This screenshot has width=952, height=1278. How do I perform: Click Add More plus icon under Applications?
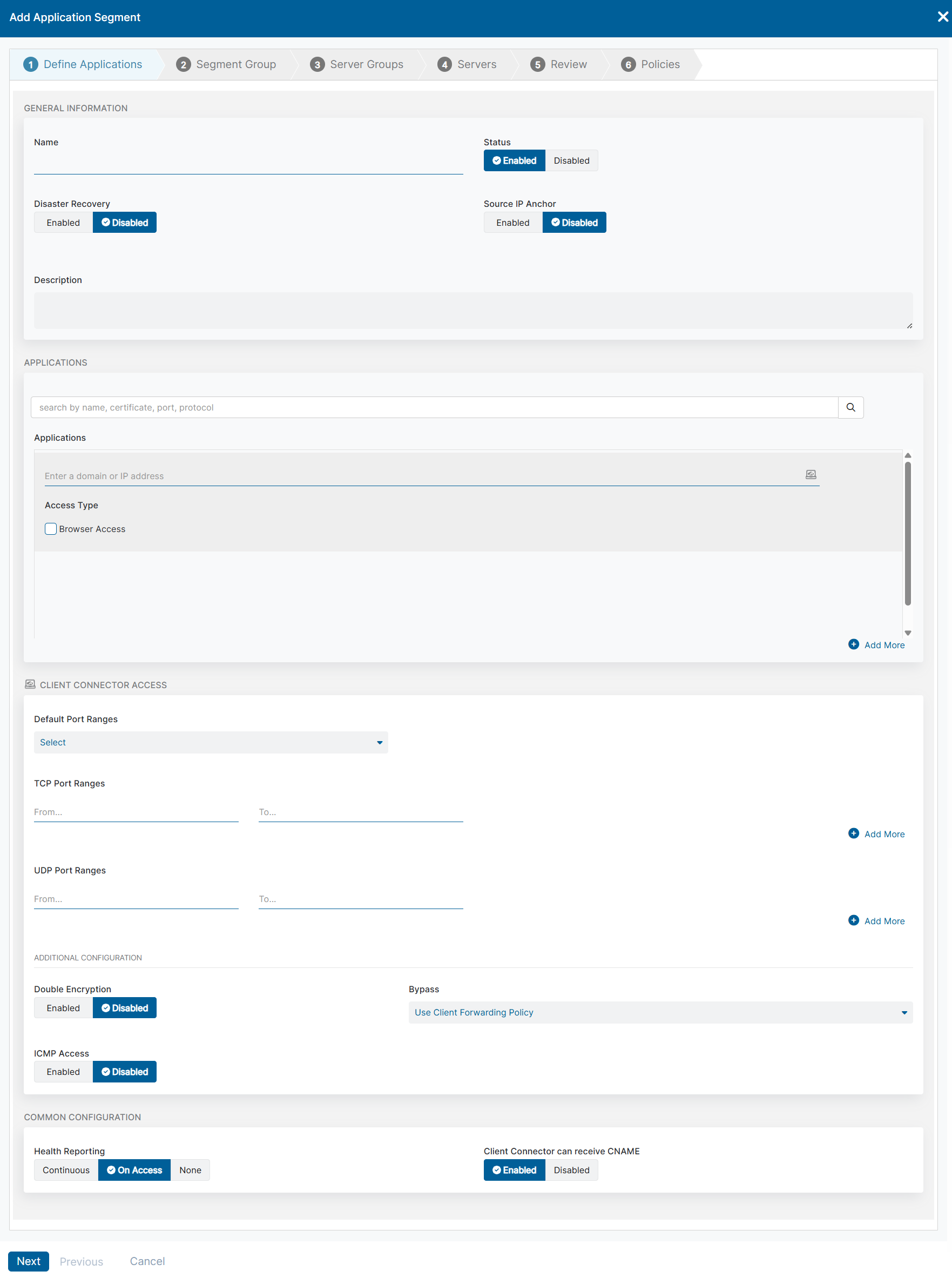pyautogui.click(x=854, y=644)
